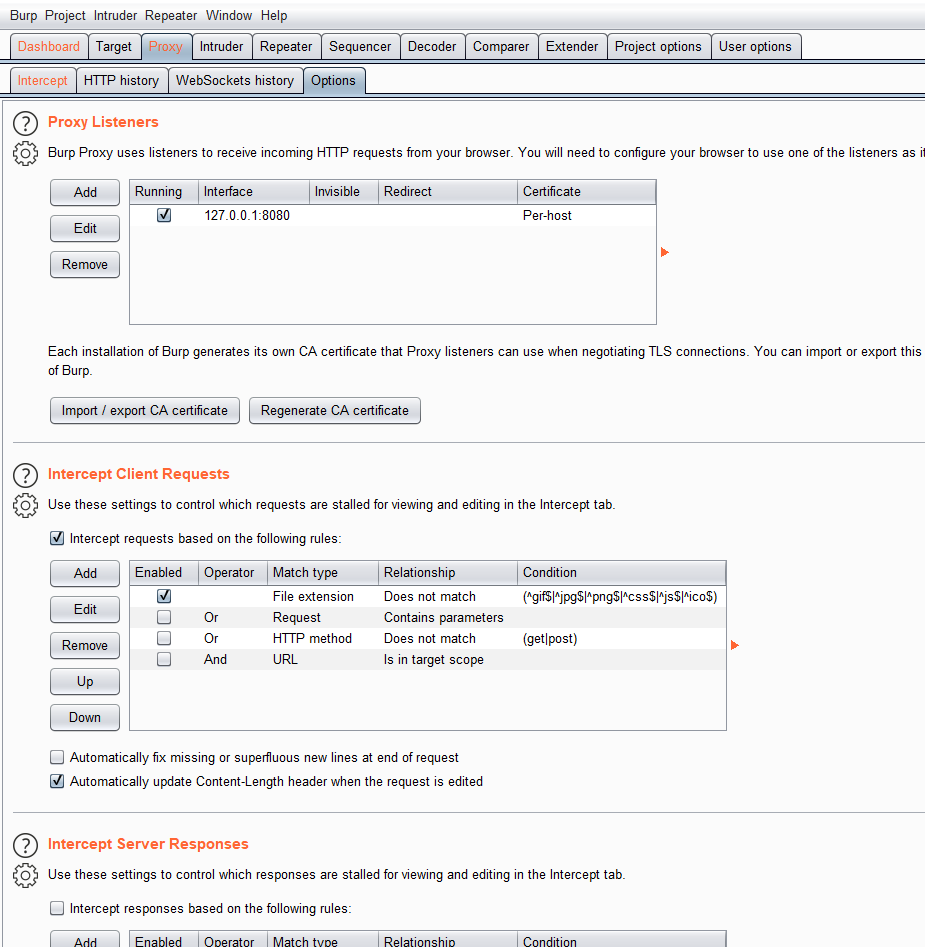Switch to the Sequencer tab

coord(360,47)
